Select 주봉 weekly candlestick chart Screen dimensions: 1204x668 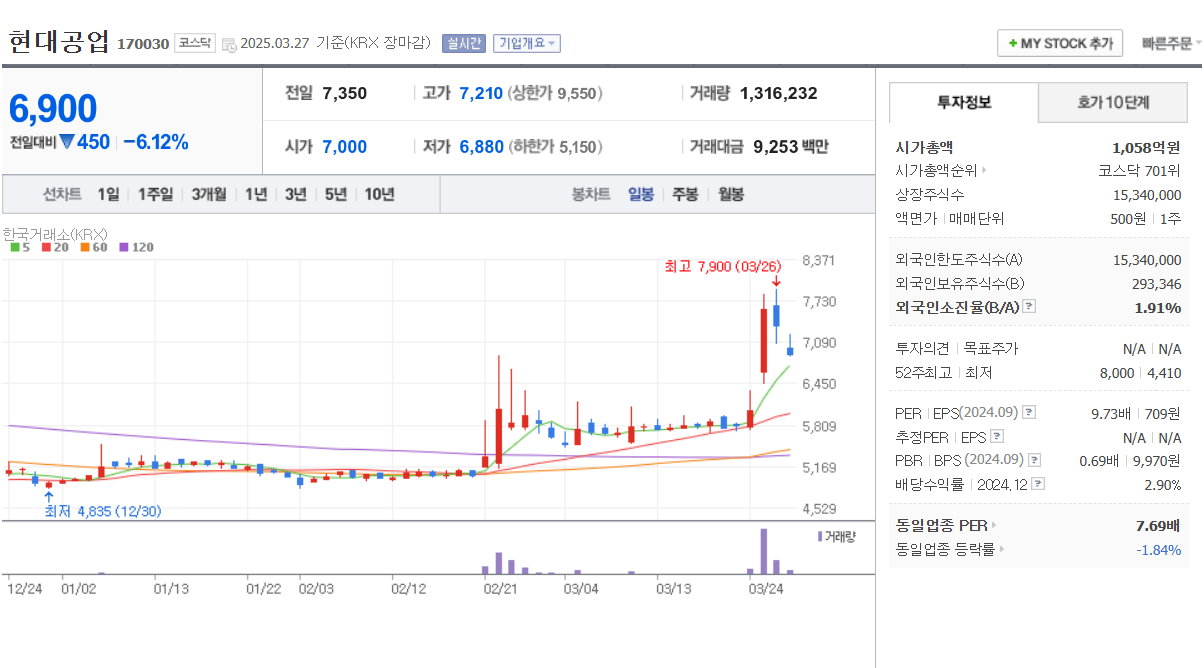click(x=685, y=194)
